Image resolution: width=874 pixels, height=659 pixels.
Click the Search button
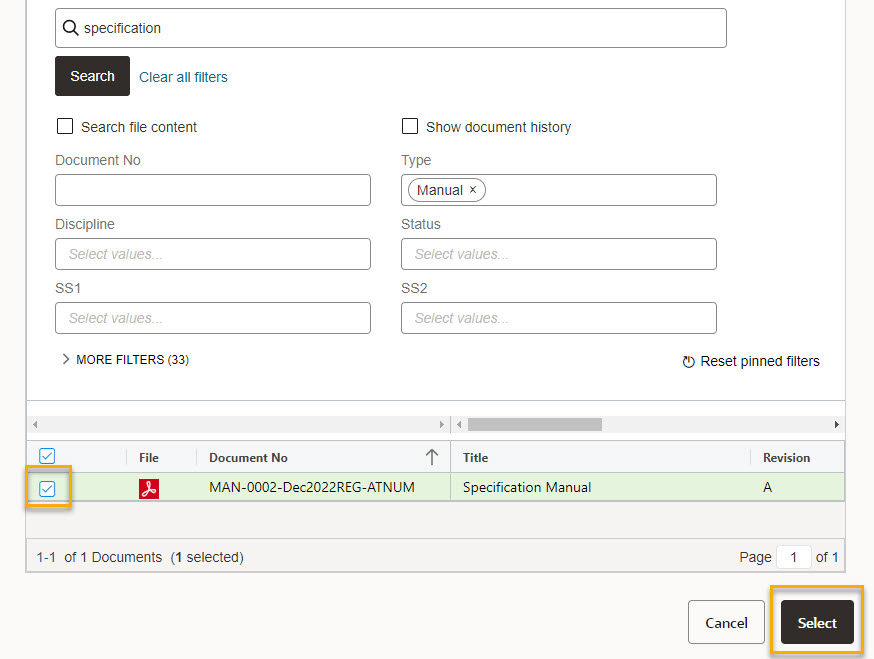pos(93,76)
